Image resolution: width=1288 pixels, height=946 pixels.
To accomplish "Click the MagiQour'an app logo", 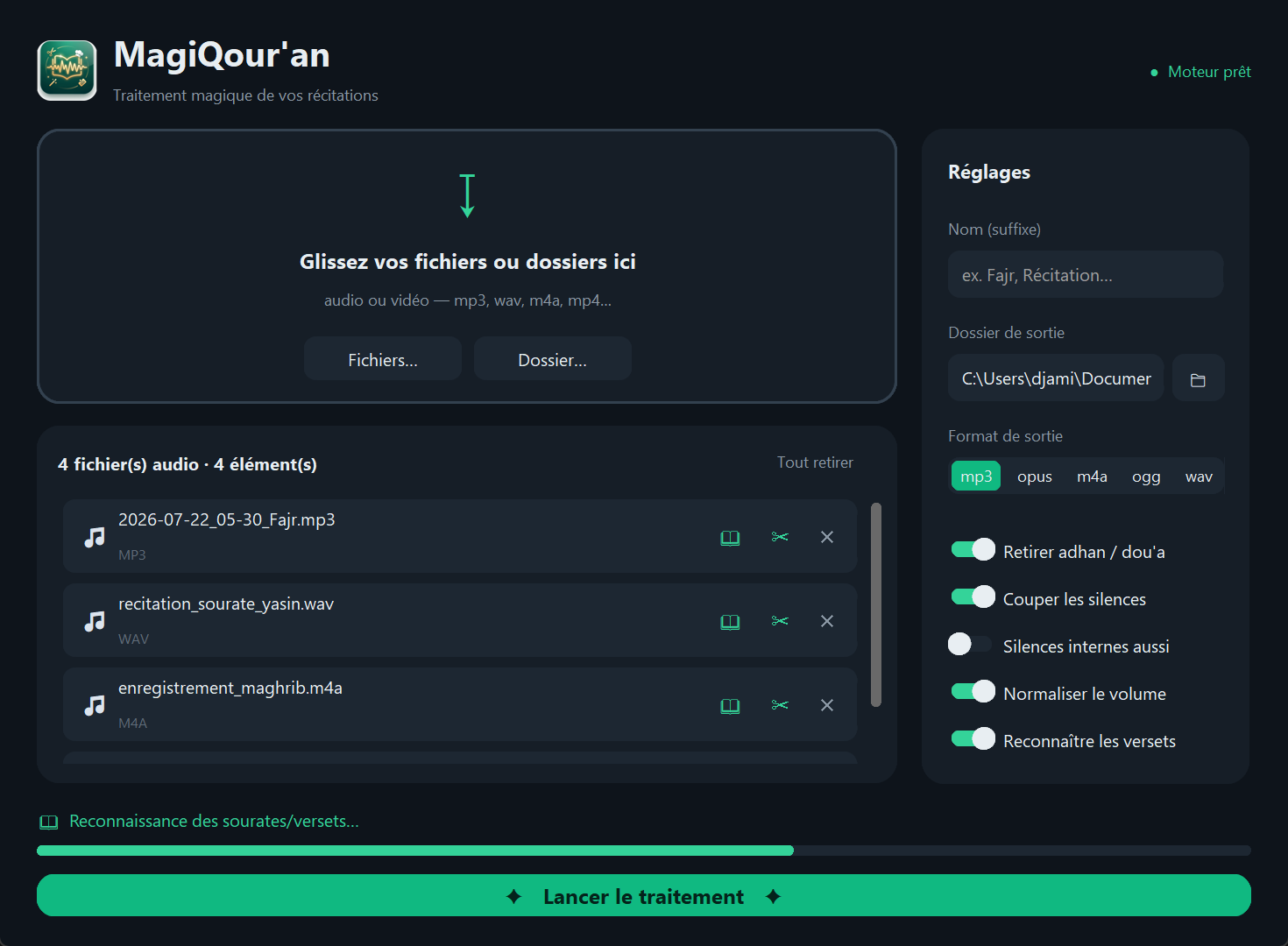I will click(67, 70).
